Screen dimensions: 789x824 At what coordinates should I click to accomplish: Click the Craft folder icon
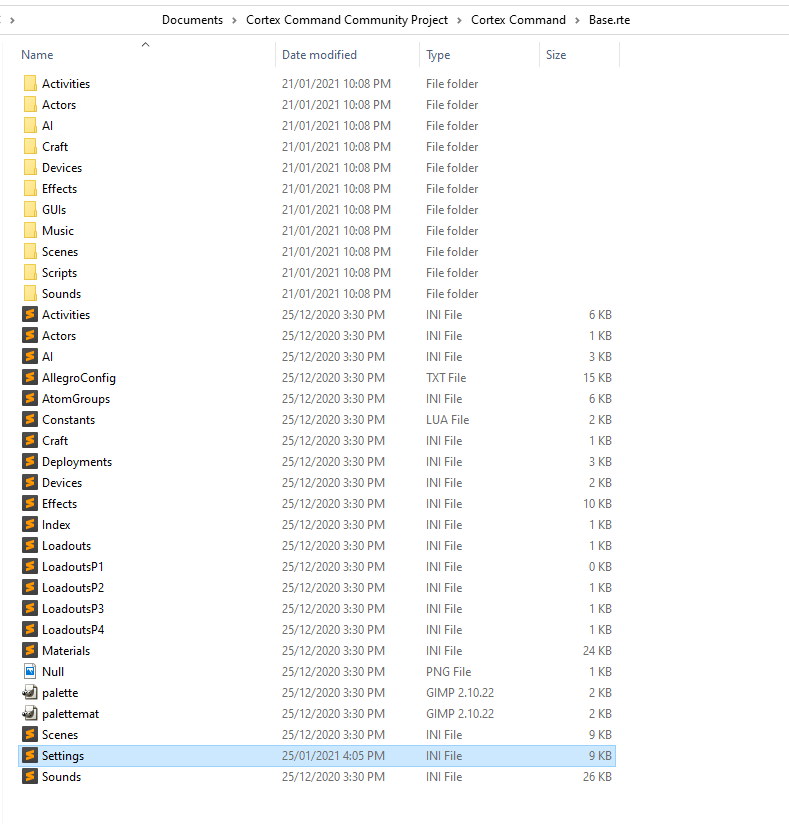point(30,147)
